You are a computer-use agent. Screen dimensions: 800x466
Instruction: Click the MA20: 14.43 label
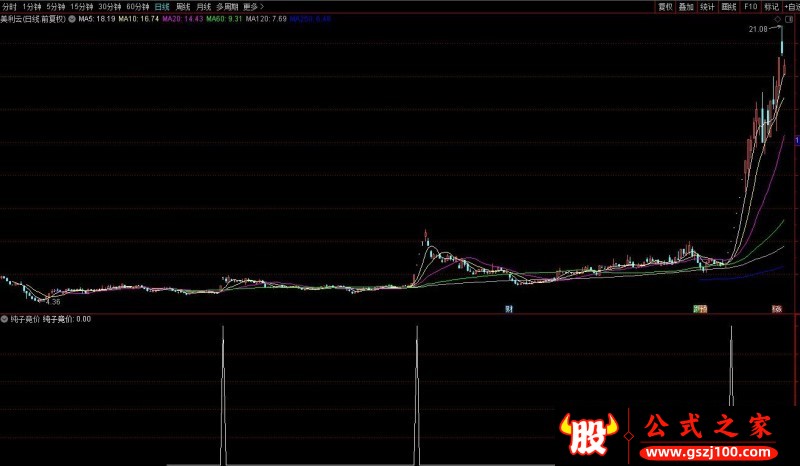tap(183, 19)
